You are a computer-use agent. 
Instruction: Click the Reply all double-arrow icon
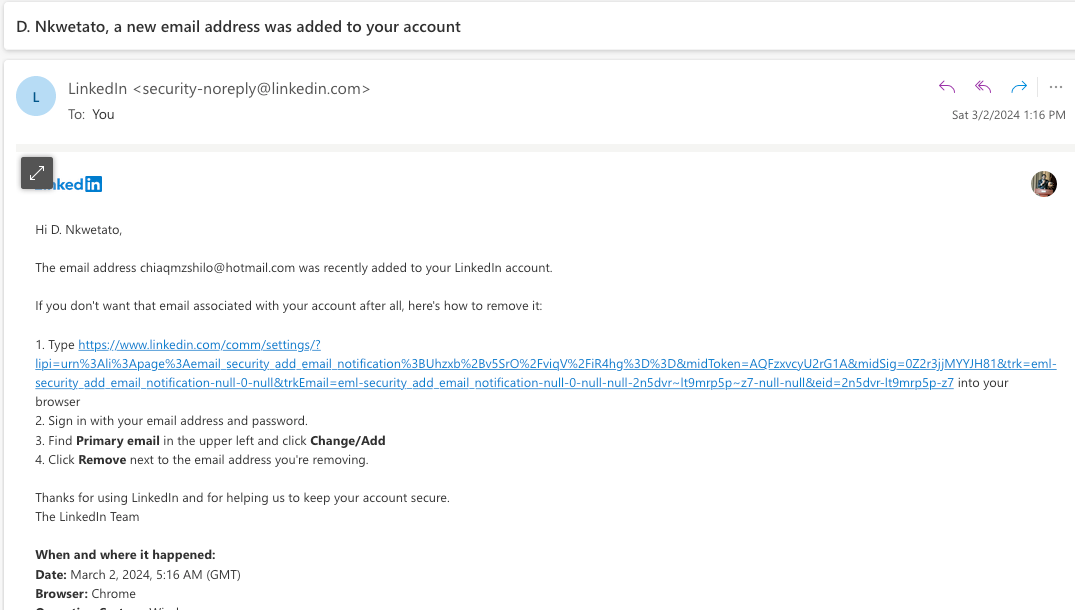tap(983, 87)
